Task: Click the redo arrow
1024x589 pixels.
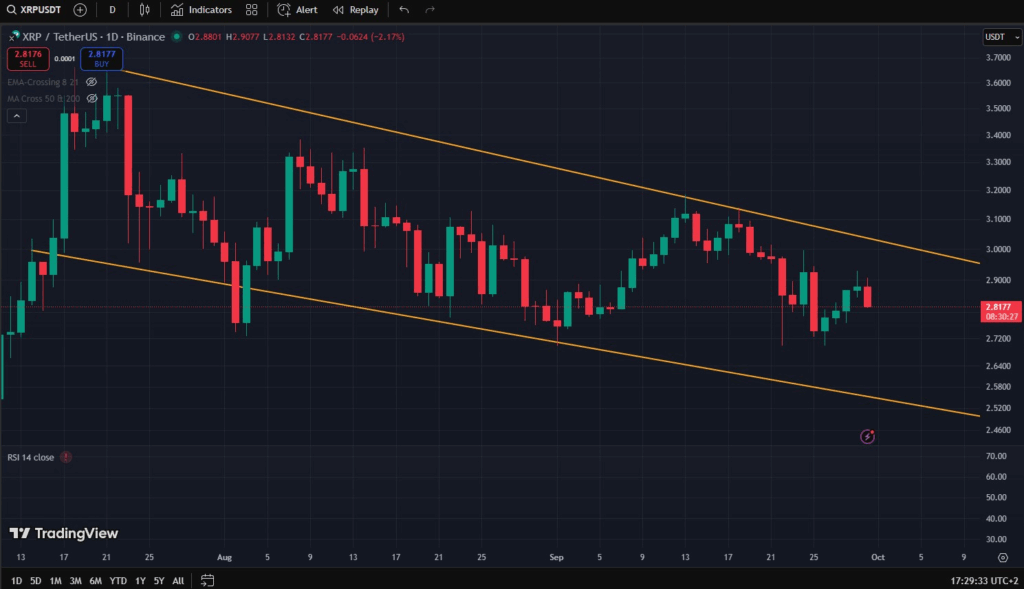Action: [430, 10]
